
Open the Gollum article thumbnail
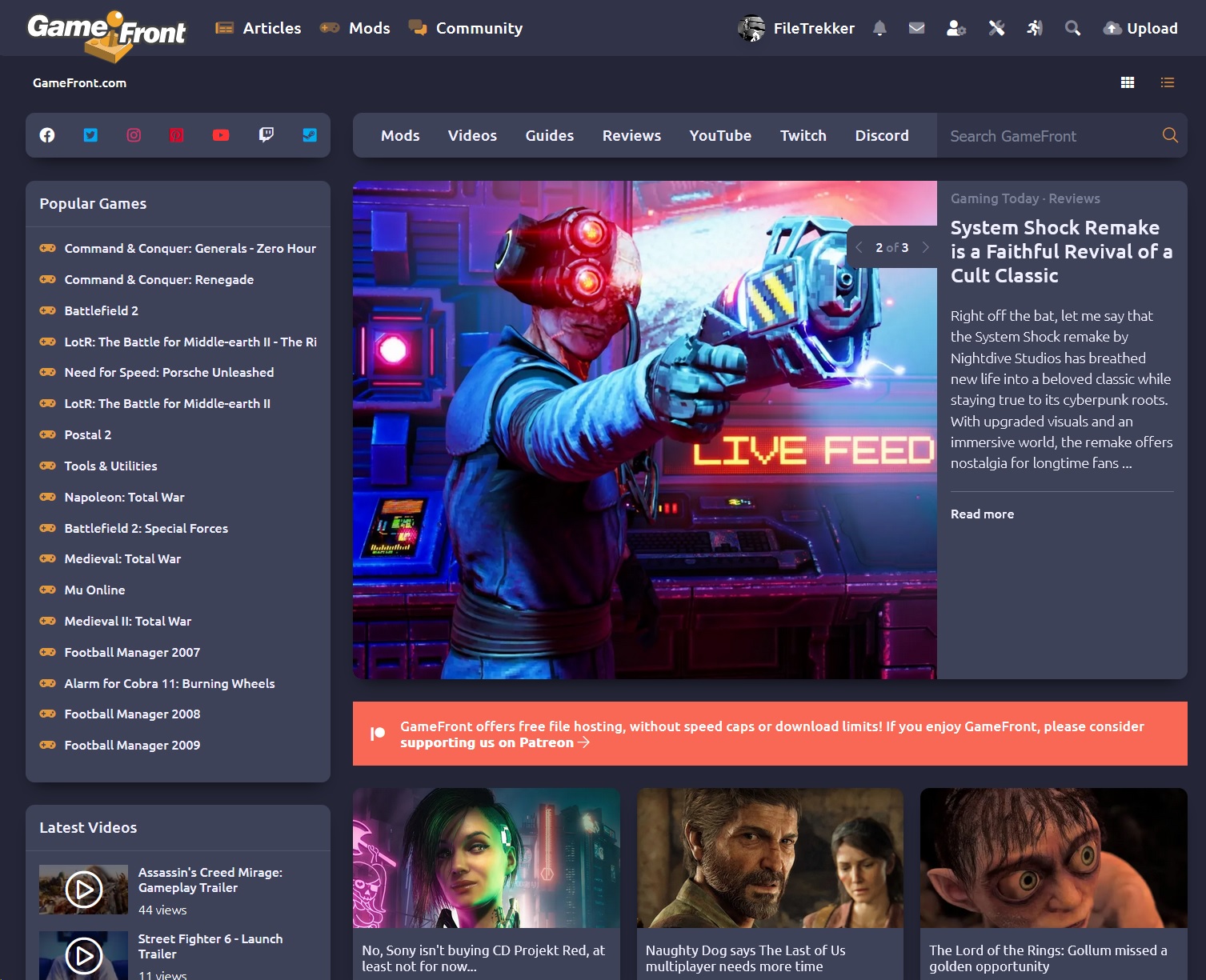point(1054,858)
